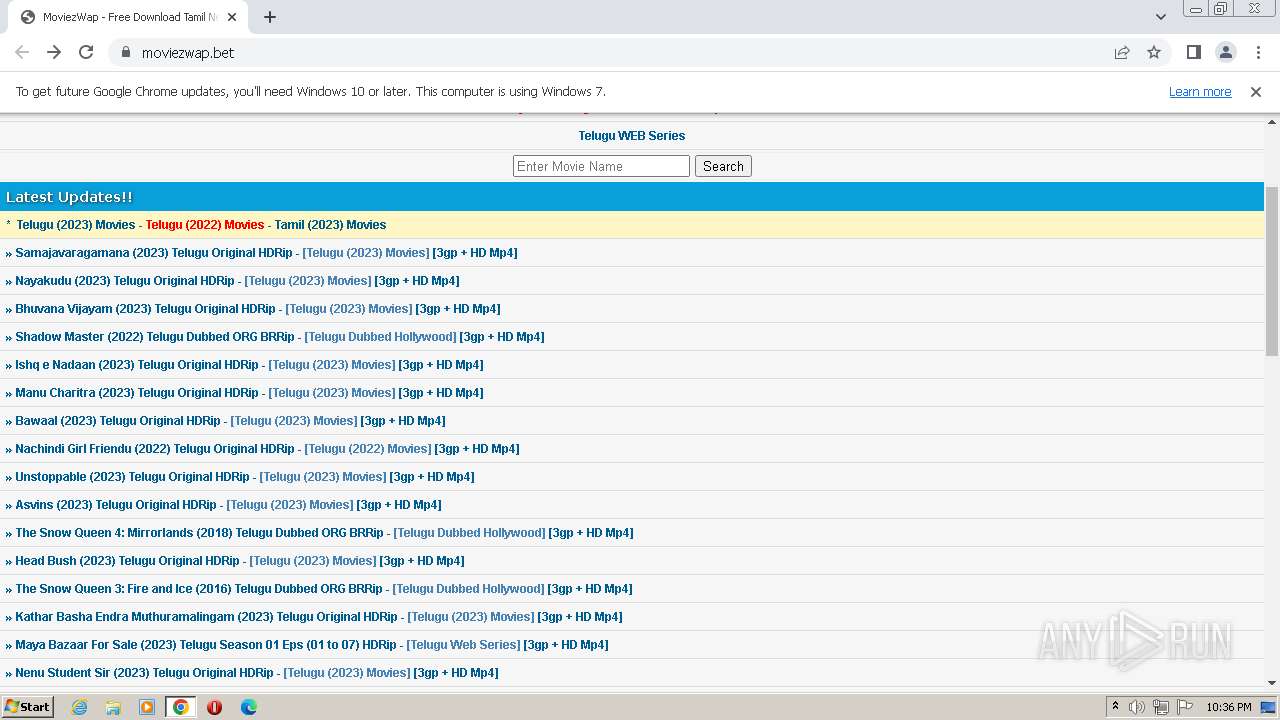Screen dimensions: 1280x720
Task: Open Maya Bazaar For Sale (2023) Season 01 link
Action: 206,645
